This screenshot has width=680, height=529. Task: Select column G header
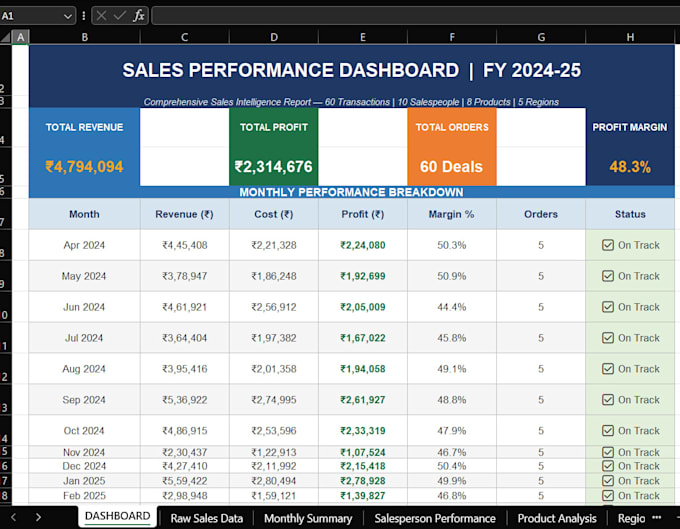click(541, 37)
